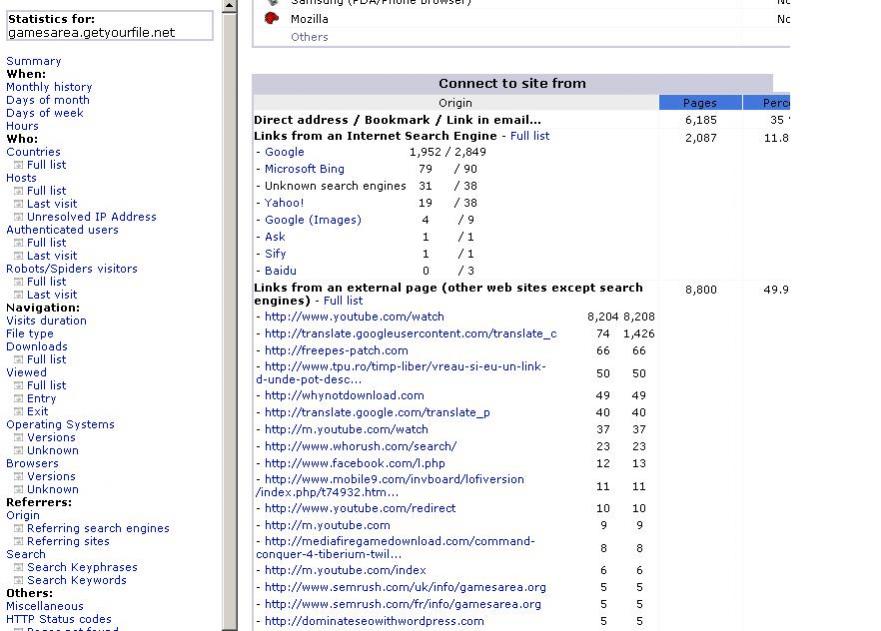Open the dominateseowithwordpress.com link
The height and width of the screenshot is (631, 881).
tap(374, 621)
